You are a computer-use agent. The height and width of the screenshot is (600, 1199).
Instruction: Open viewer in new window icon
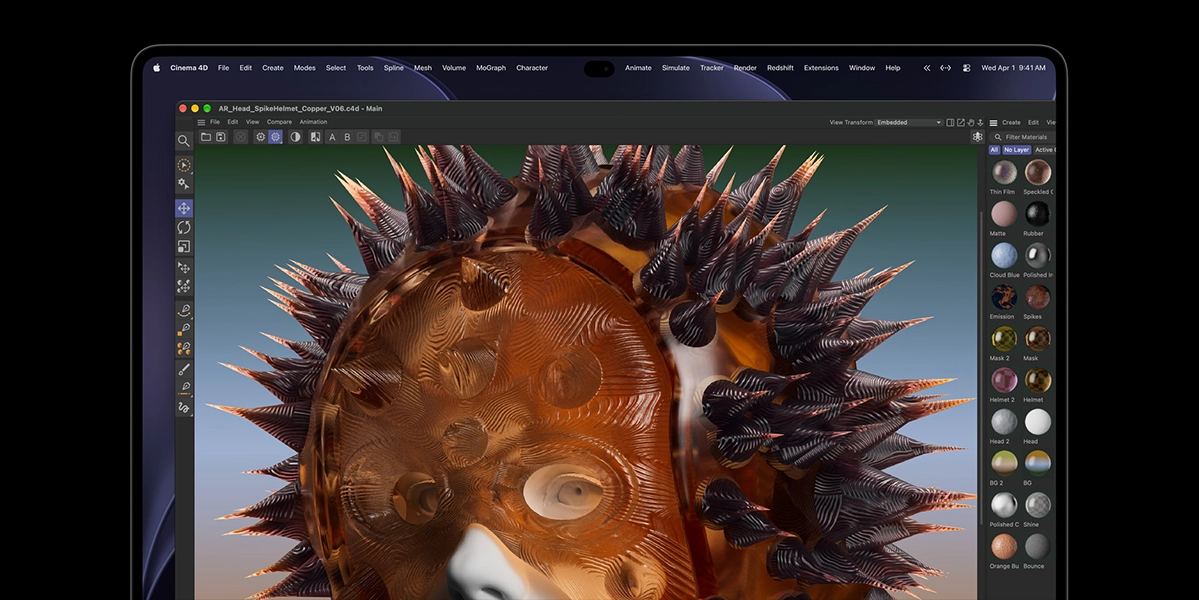pyautogui.click(x=960, y=122)
